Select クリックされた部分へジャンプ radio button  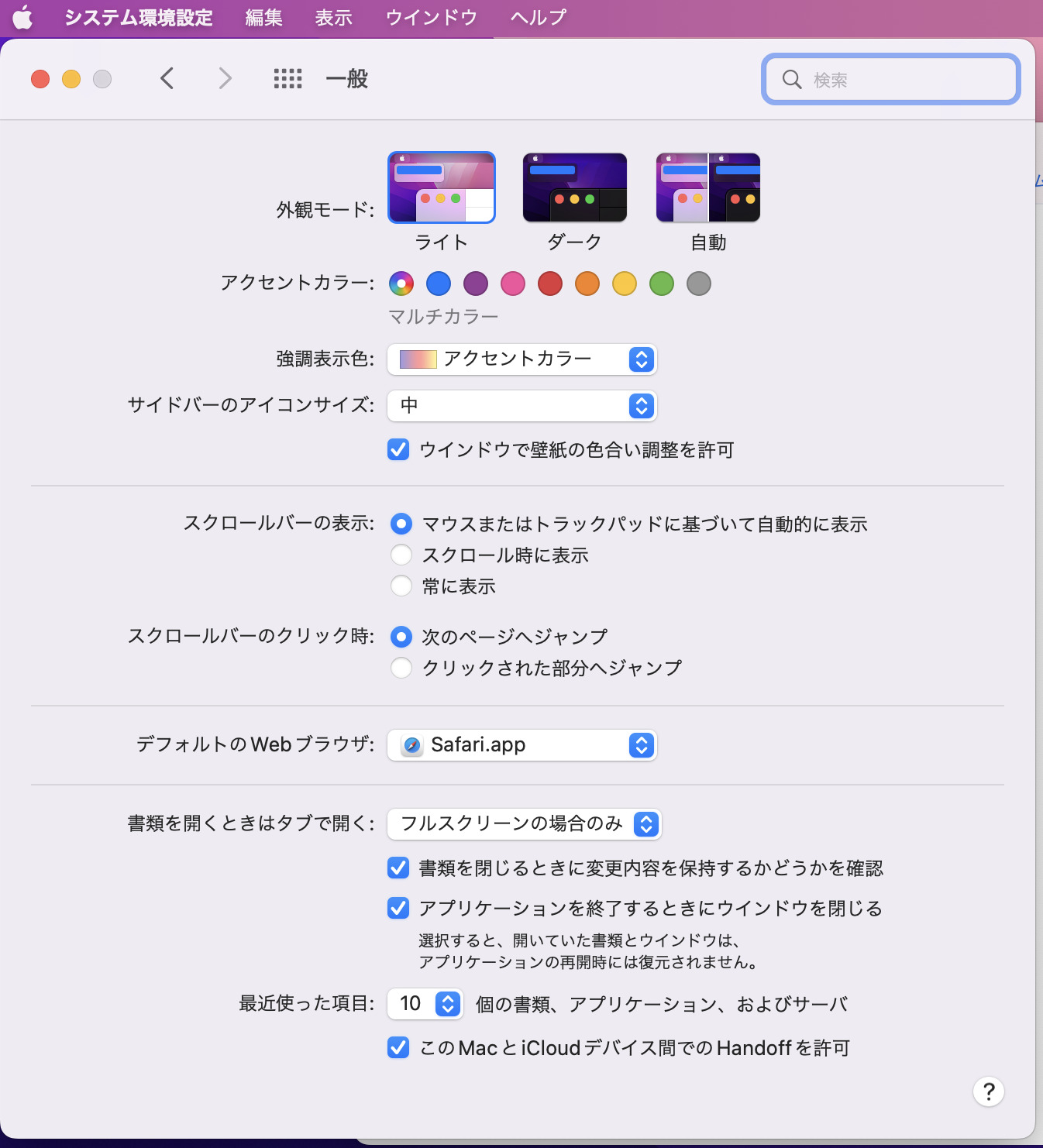401,668
